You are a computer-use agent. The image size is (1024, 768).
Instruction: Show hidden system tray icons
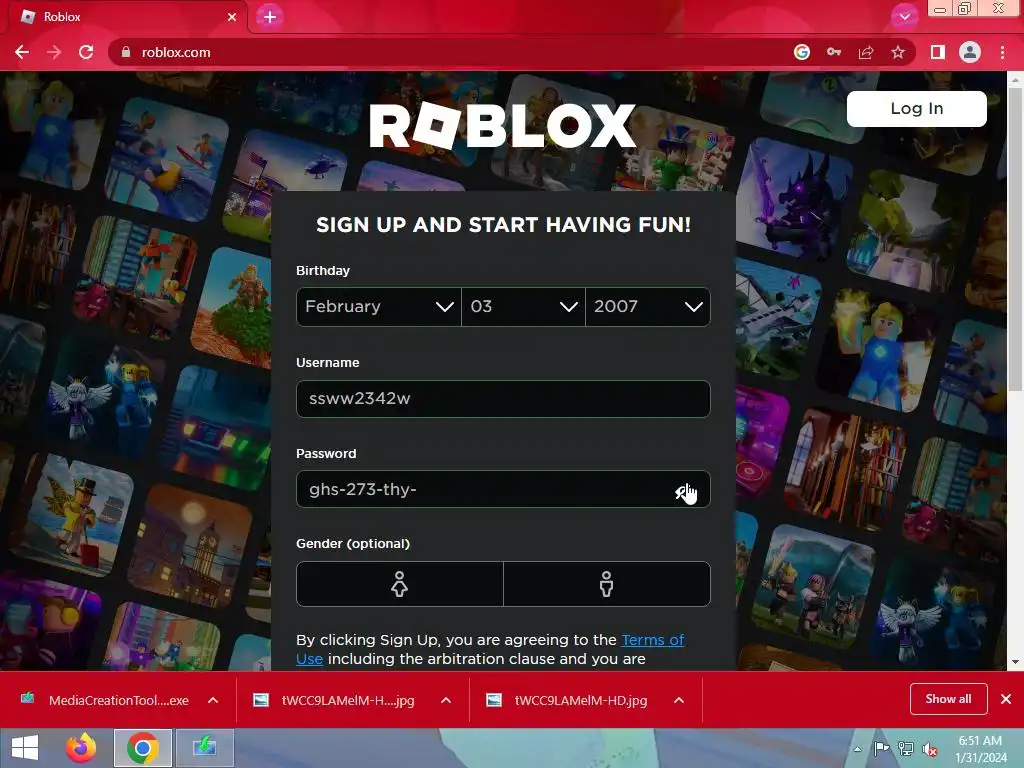coord(857,749)
